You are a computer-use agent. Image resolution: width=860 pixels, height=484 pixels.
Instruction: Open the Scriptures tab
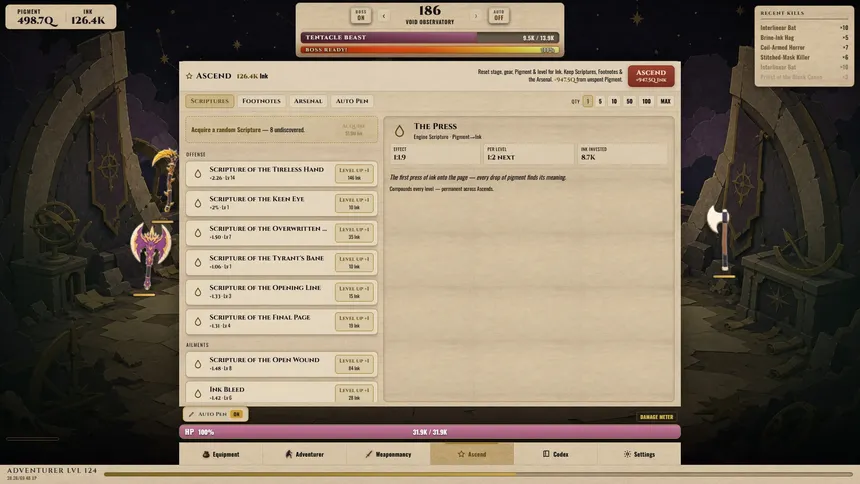(210, 101)
